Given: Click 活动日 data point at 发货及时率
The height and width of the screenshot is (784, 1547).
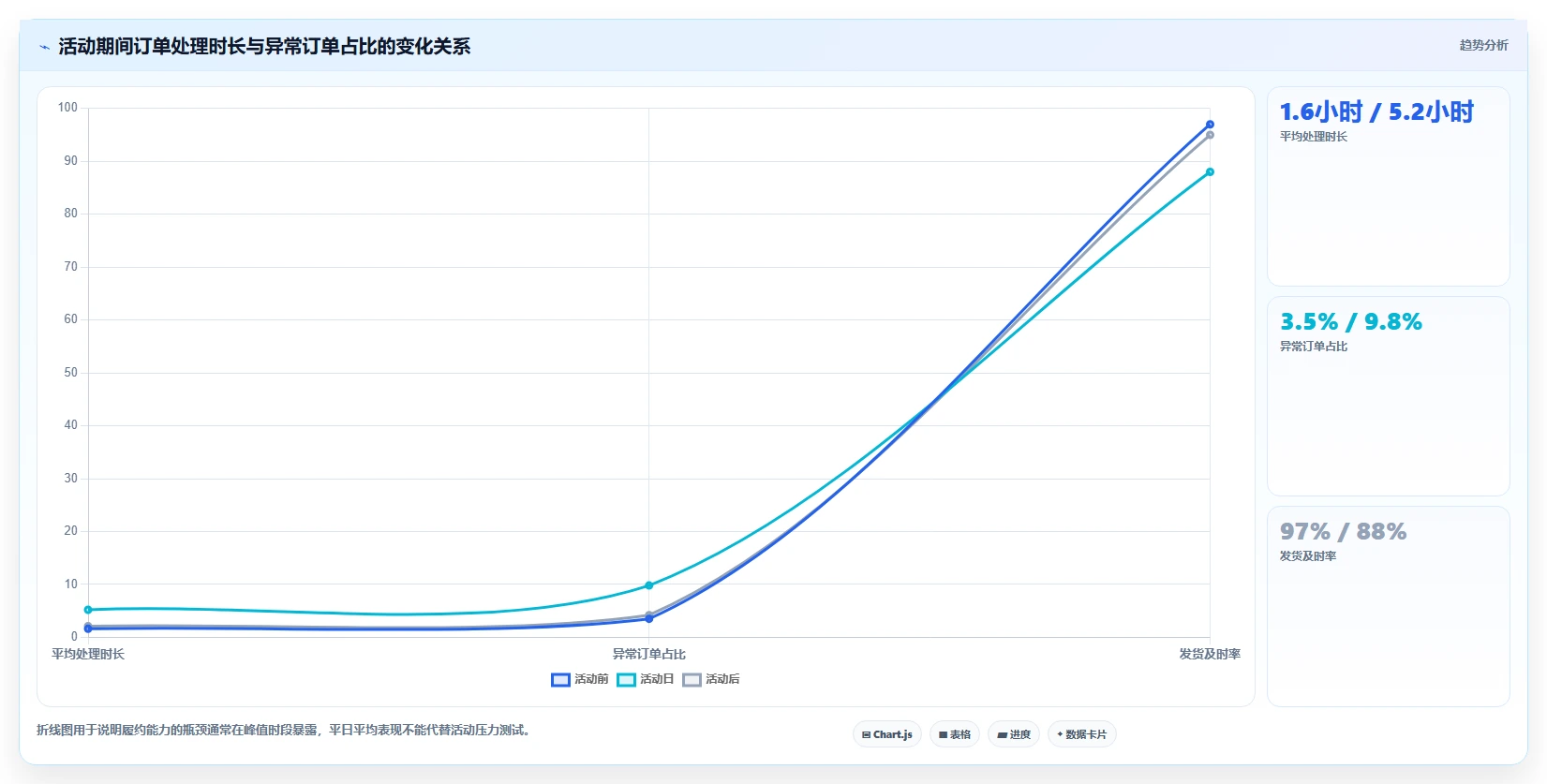Looking at the screenshot, I should point(1210,172).
